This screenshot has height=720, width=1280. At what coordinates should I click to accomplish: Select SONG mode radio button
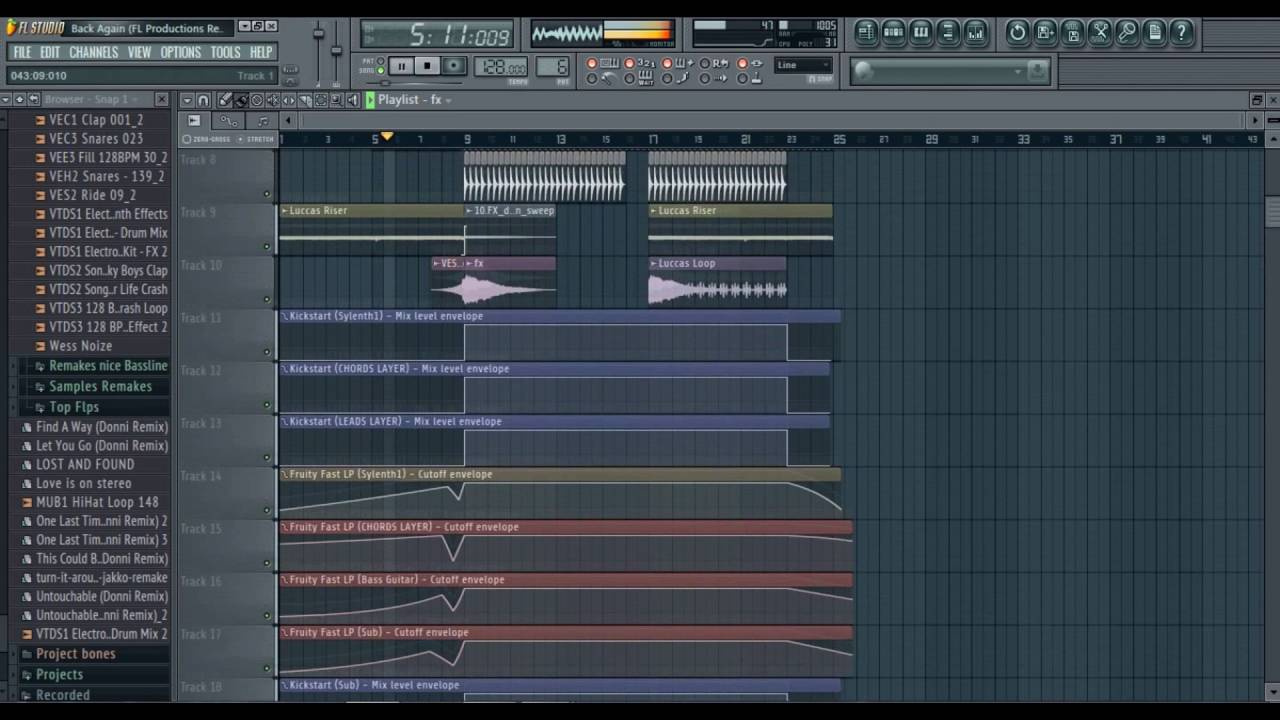click(x=381, y=71)
